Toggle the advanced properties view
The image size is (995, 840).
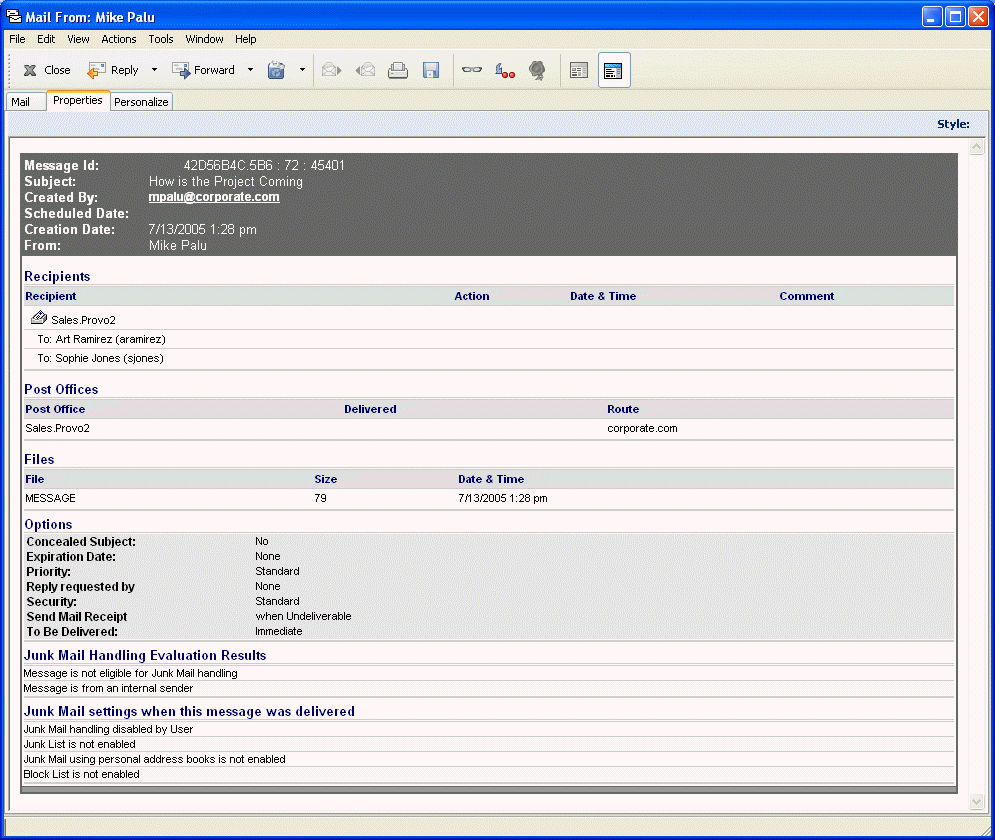pyautogui.click(x=614, y=70)
